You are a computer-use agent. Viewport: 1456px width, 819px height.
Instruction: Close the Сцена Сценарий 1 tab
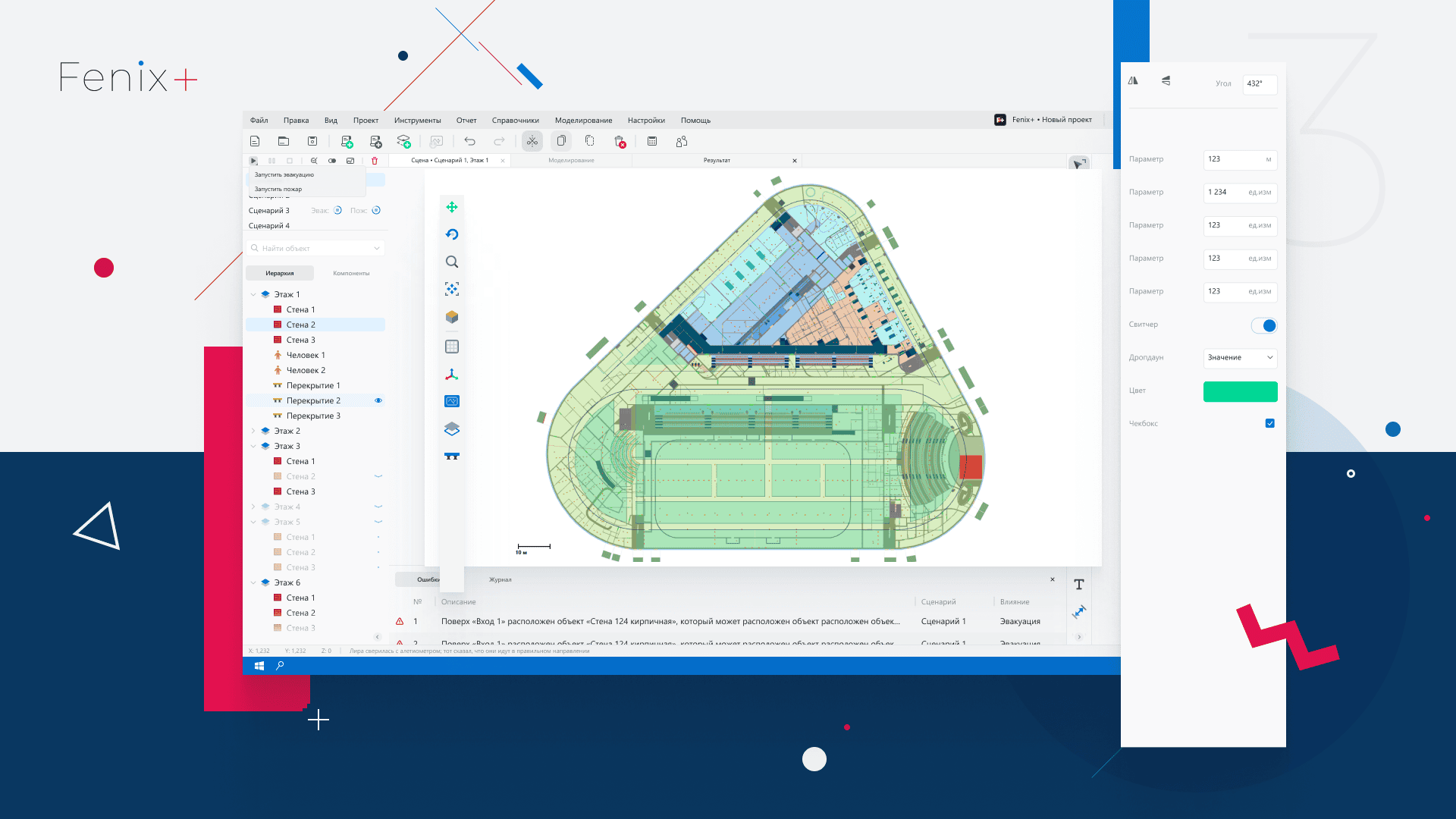click(503, 161)
